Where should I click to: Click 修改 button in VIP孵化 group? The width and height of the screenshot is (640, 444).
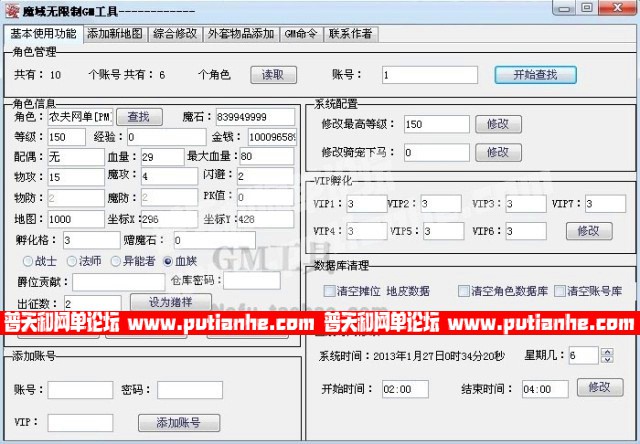coord(589,231)
